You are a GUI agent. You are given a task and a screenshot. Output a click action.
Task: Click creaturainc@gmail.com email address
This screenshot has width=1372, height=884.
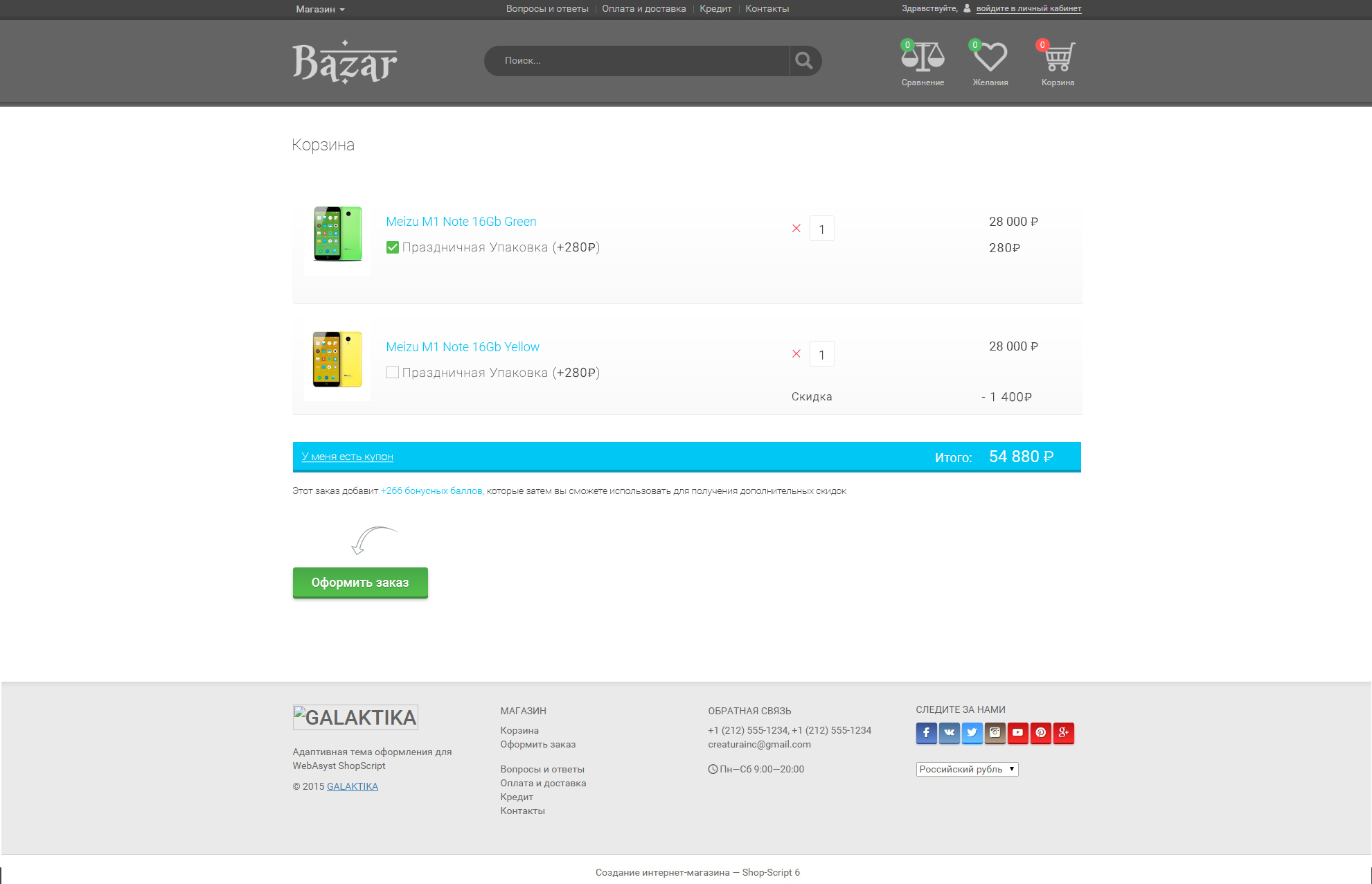pyautogui.click(x=760, y=744)
